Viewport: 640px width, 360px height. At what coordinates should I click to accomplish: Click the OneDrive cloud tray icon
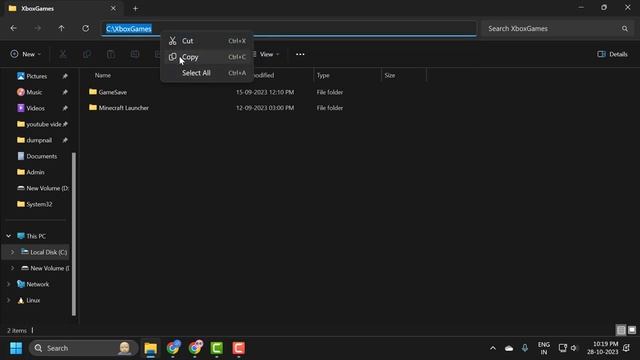509,348
